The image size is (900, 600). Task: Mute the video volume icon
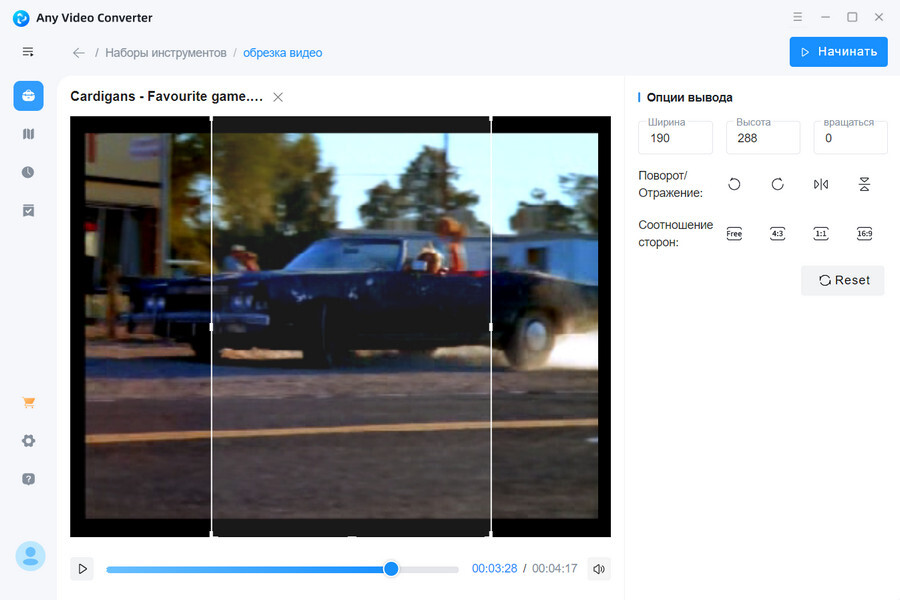pos(599,569)
